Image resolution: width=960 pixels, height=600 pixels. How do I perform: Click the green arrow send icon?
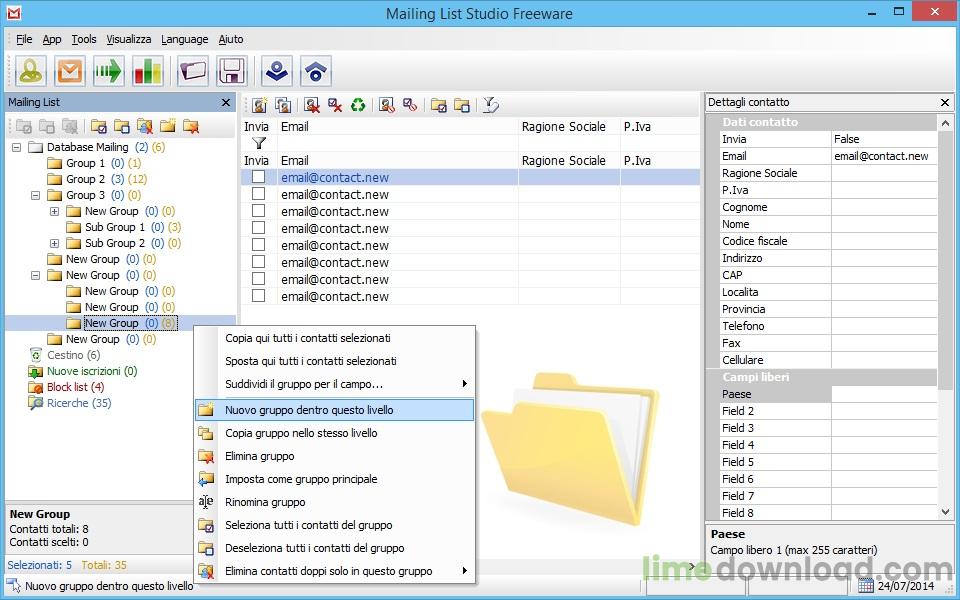(x=108, y=71)
